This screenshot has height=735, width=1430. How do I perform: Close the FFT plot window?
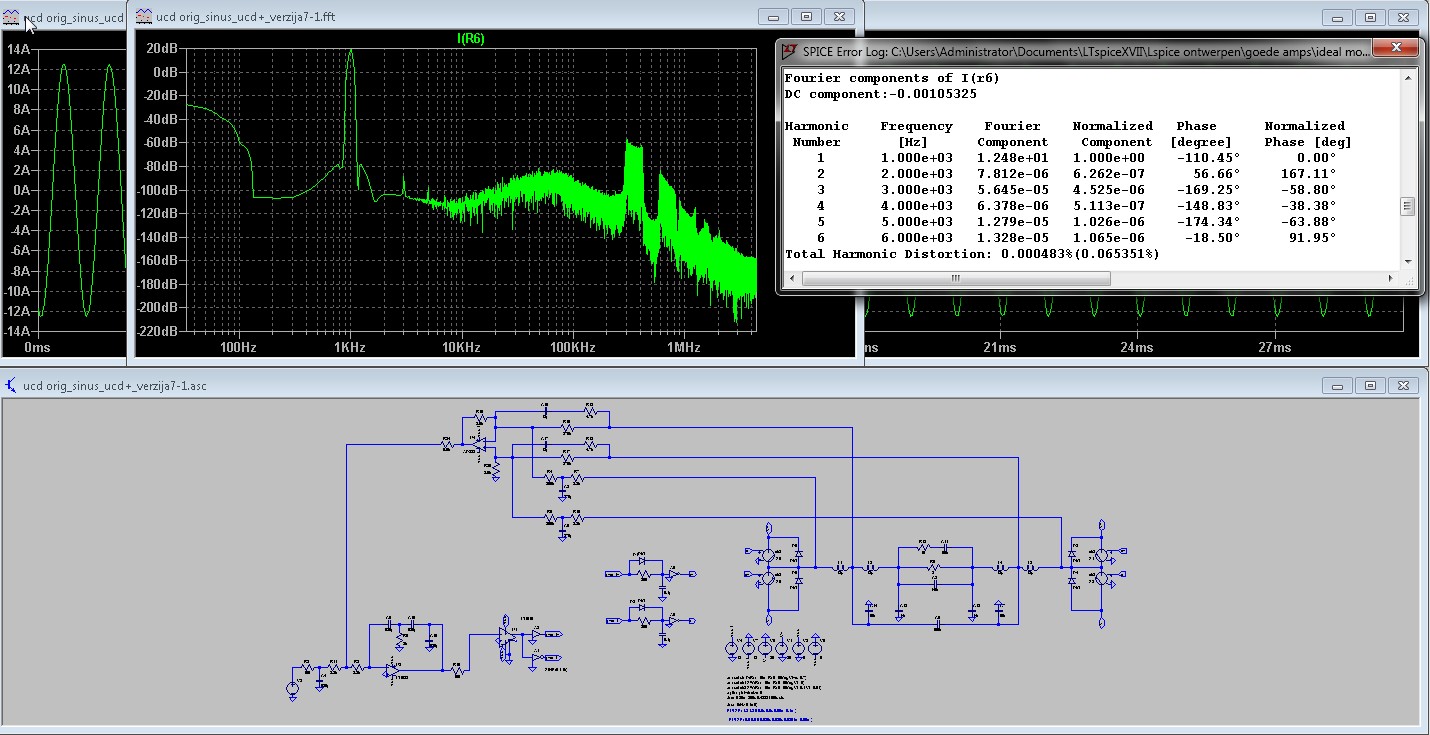(x=840, y=16)
